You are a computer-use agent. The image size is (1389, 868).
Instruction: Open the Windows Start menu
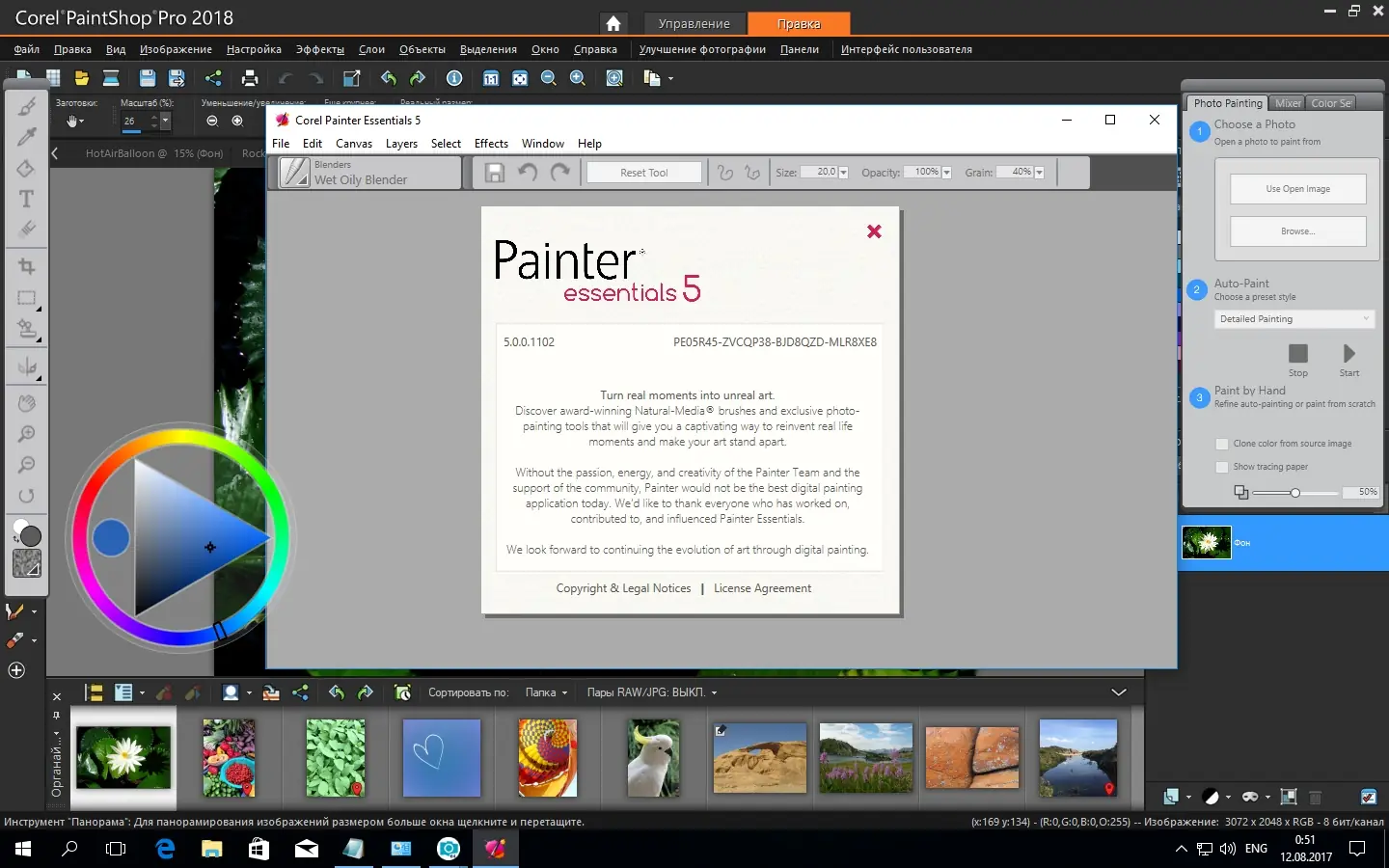click(x=23, y=849)
